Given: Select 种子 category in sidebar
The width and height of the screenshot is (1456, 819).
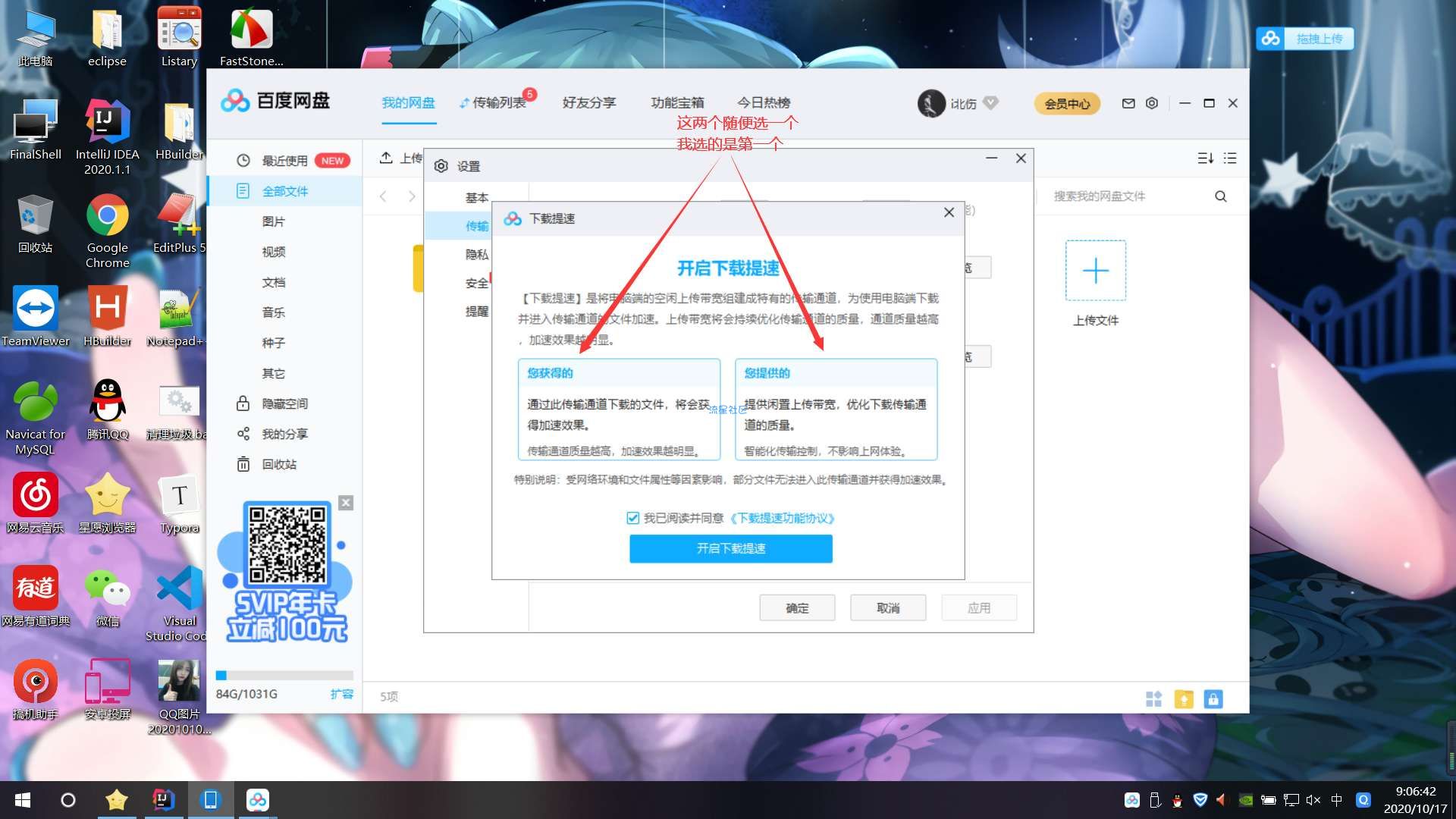Looking at the screenshot, I should [274, 343].
